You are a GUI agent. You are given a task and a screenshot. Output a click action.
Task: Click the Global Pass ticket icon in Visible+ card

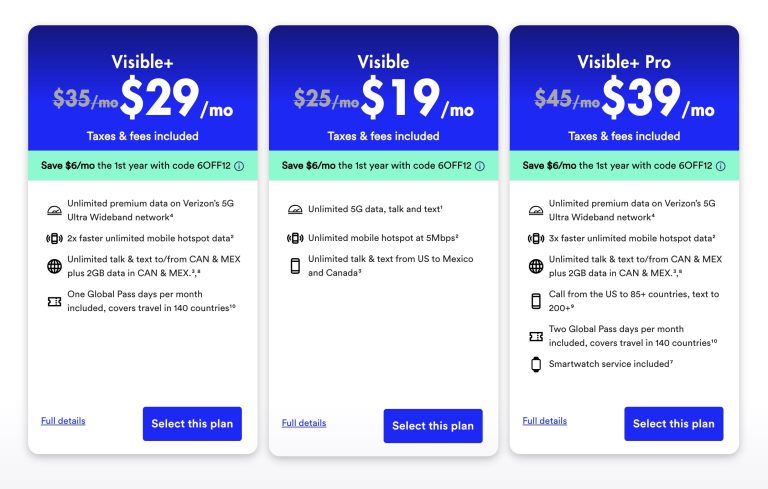click(53, 301)
